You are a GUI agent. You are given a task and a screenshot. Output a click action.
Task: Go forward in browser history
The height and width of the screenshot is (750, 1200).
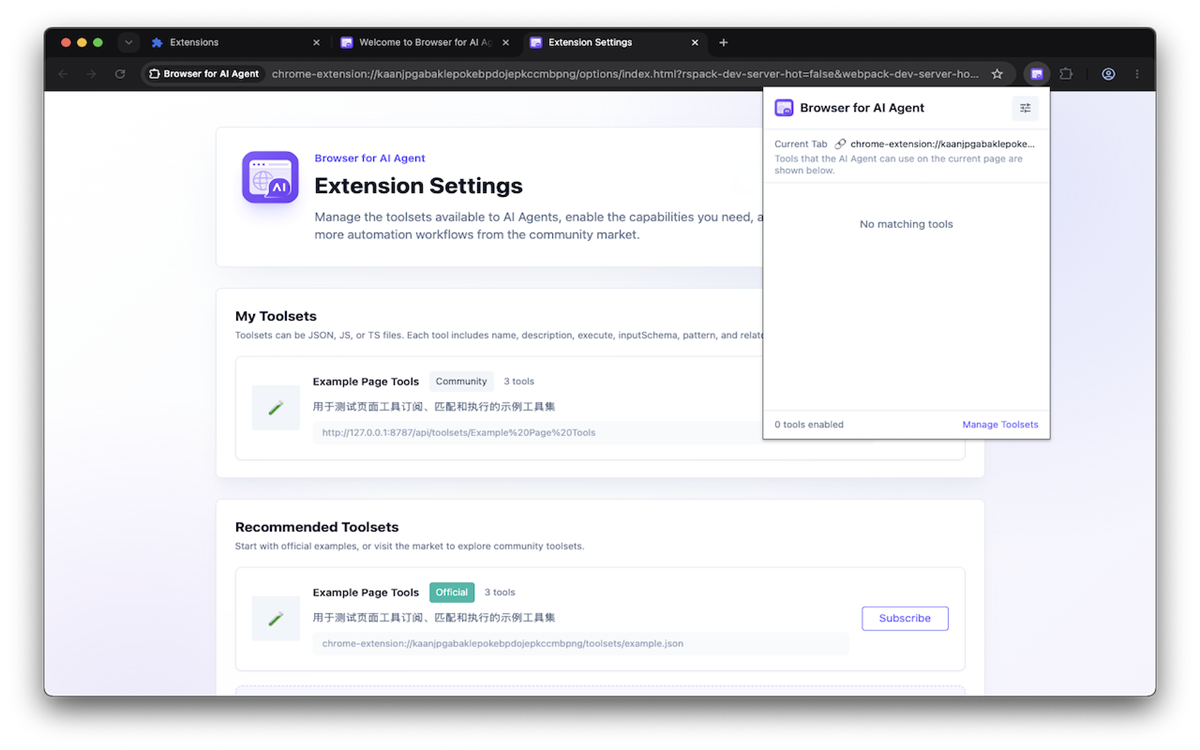[91, 74]
